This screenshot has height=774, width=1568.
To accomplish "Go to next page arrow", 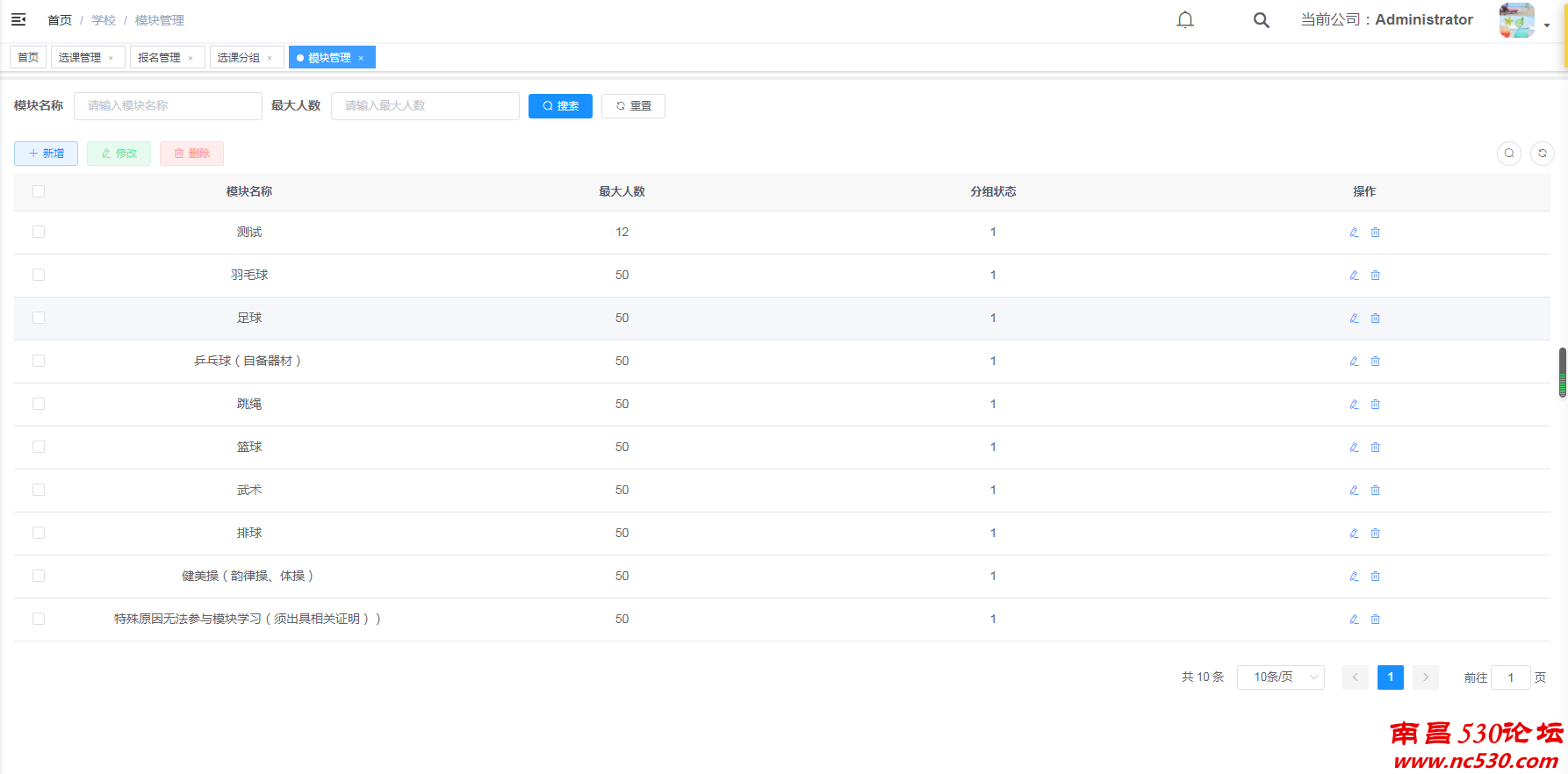I will [x=1425, y=677].
